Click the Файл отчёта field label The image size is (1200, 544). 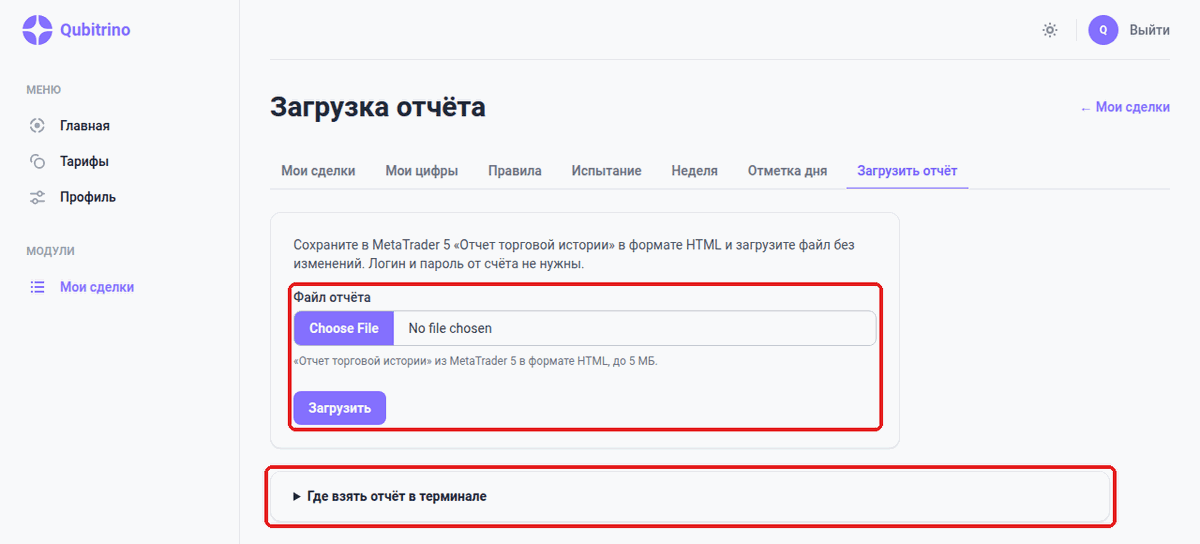[332, 297]
